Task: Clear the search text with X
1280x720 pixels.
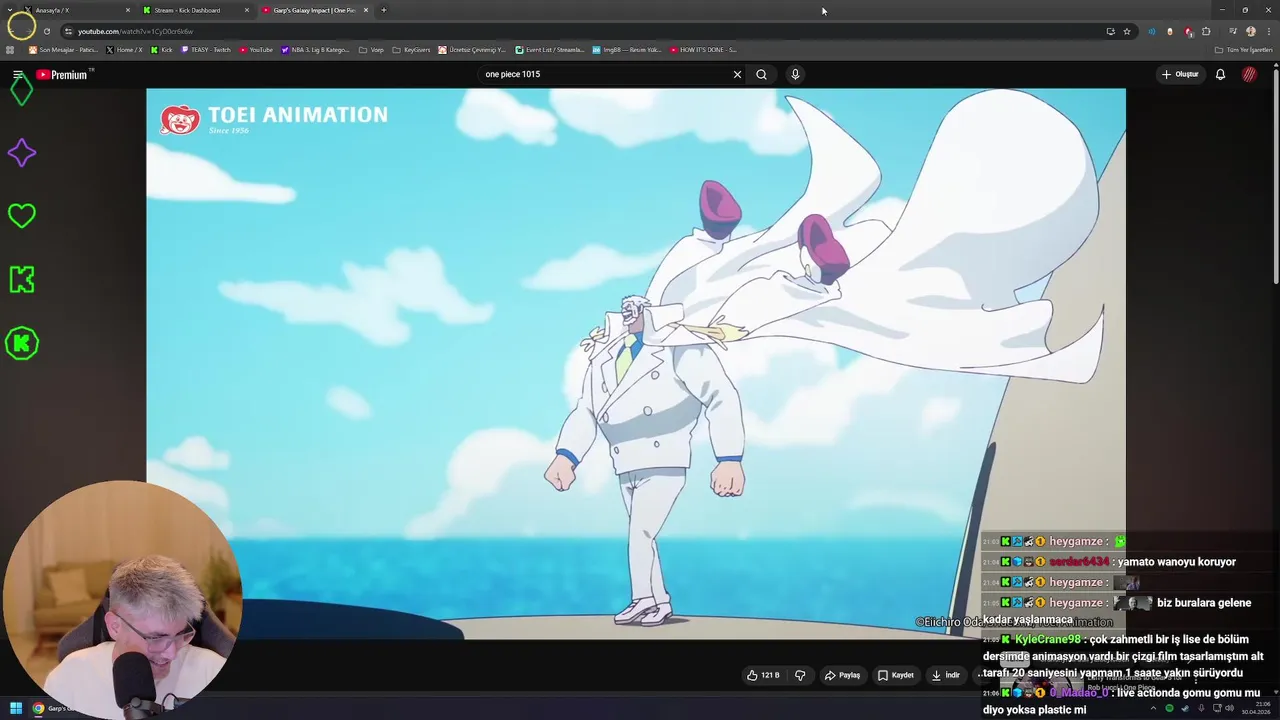Action: click(737, 74)
